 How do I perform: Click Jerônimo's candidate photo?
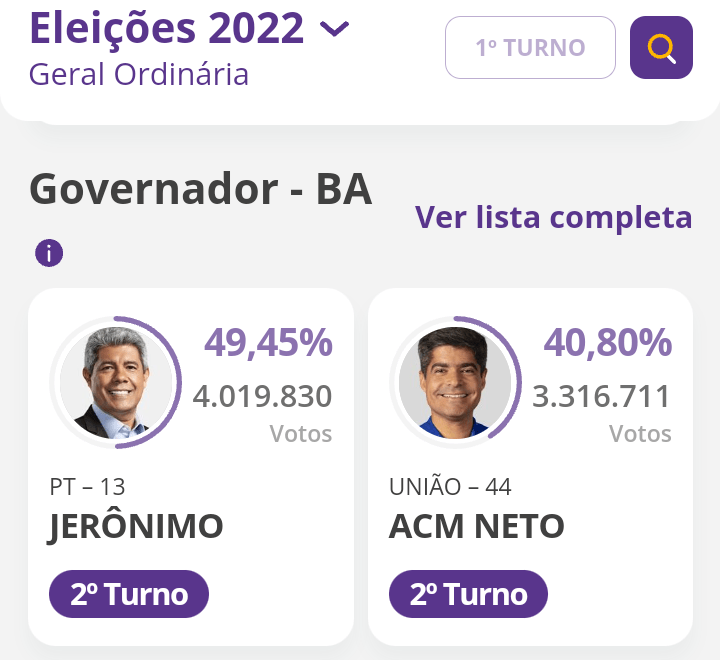115,381
